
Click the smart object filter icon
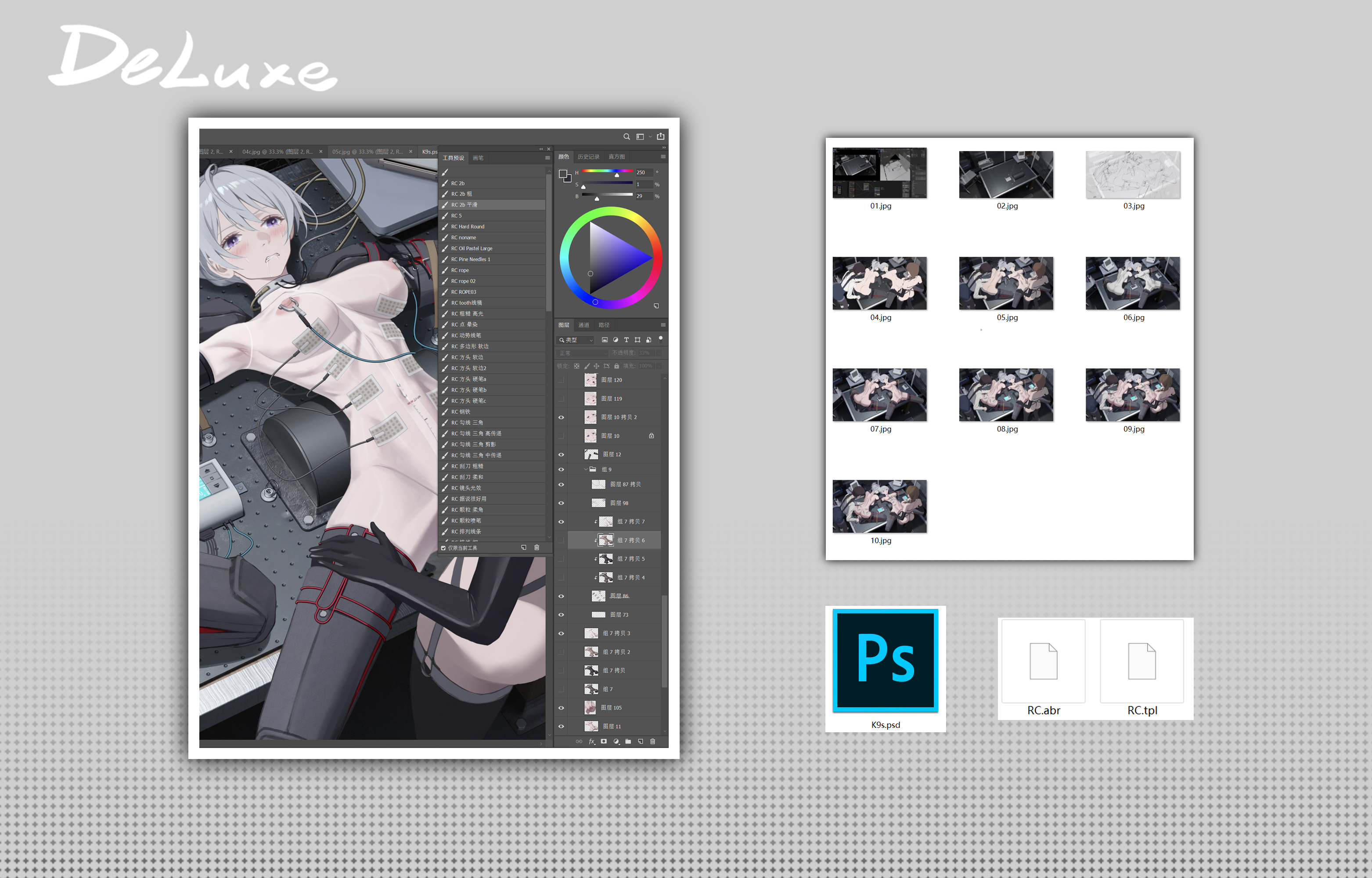click(648, 340)
